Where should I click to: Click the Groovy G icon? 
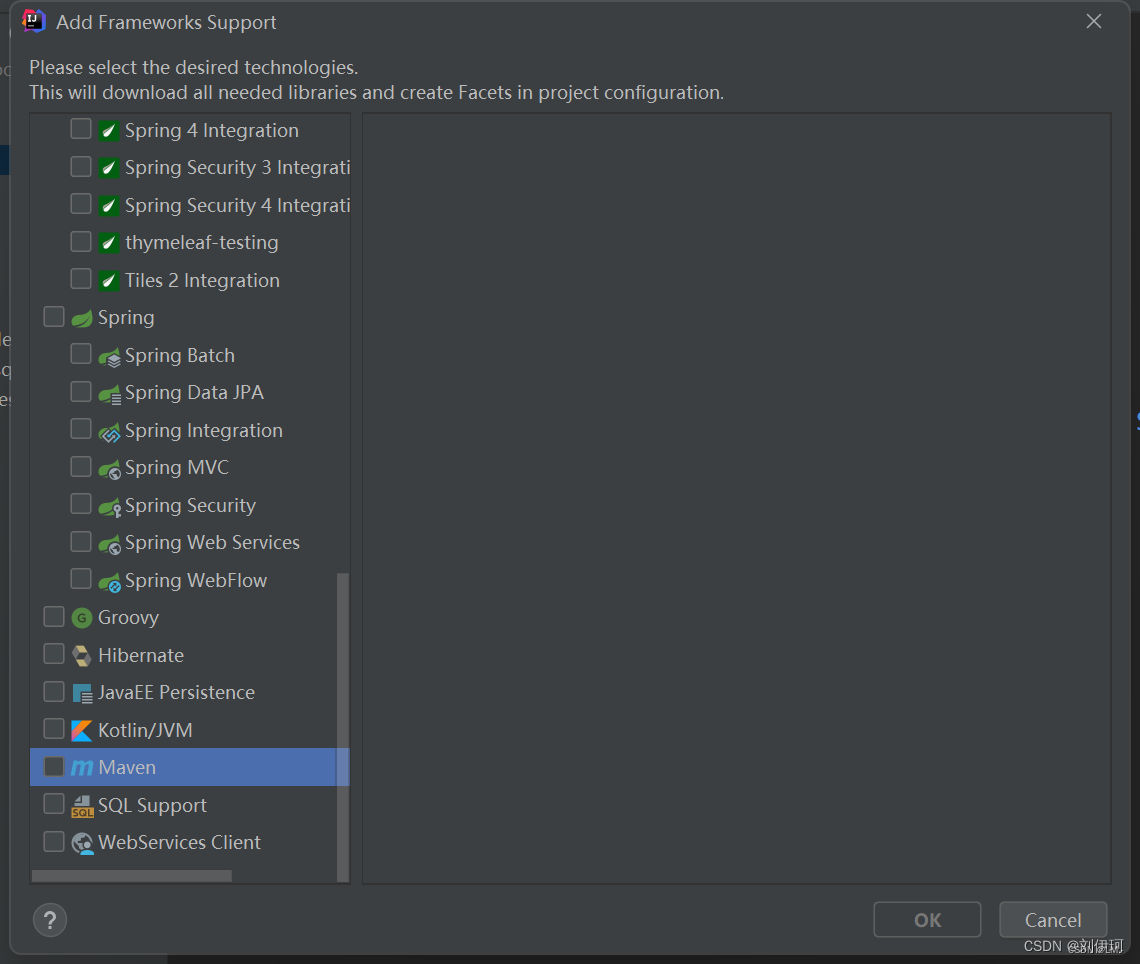tap(82, 618)
